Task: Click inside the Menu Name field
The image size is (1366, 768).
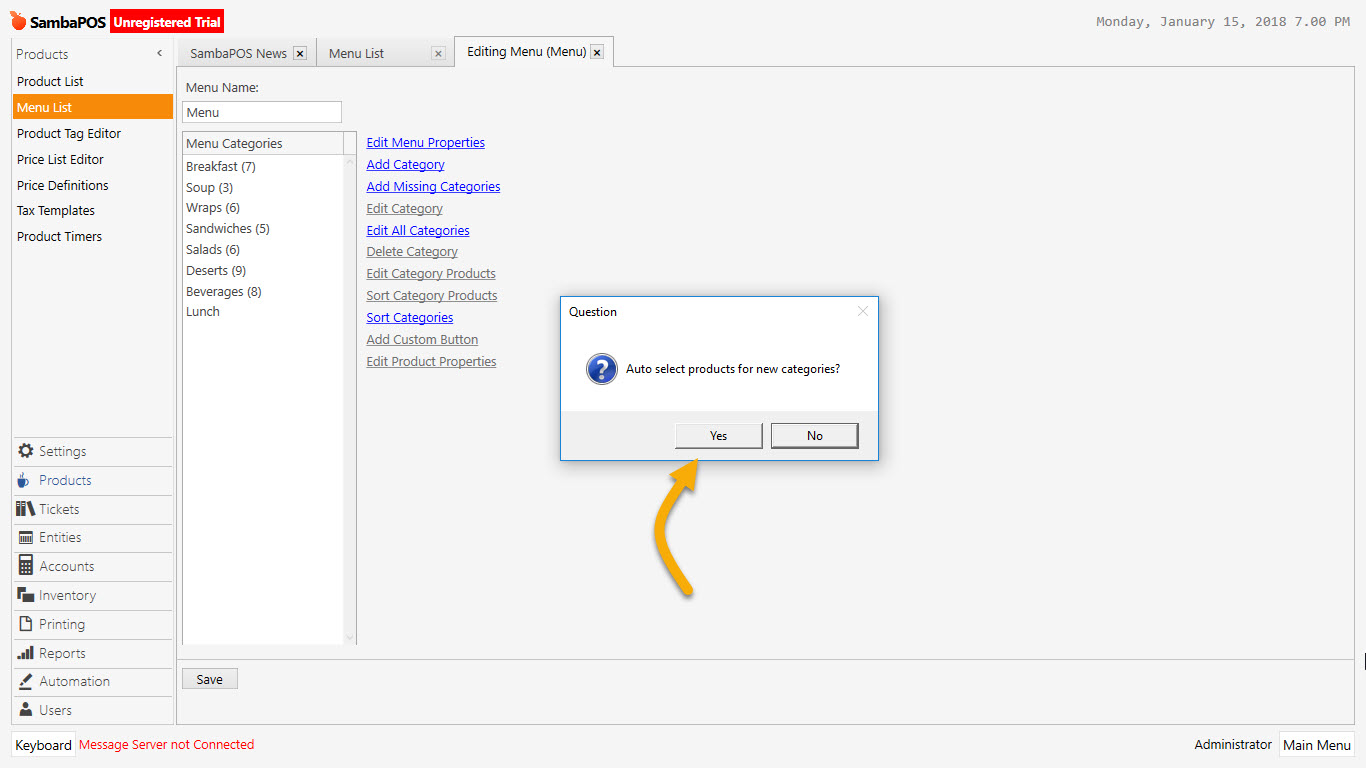Action: [x=262, y=111]
